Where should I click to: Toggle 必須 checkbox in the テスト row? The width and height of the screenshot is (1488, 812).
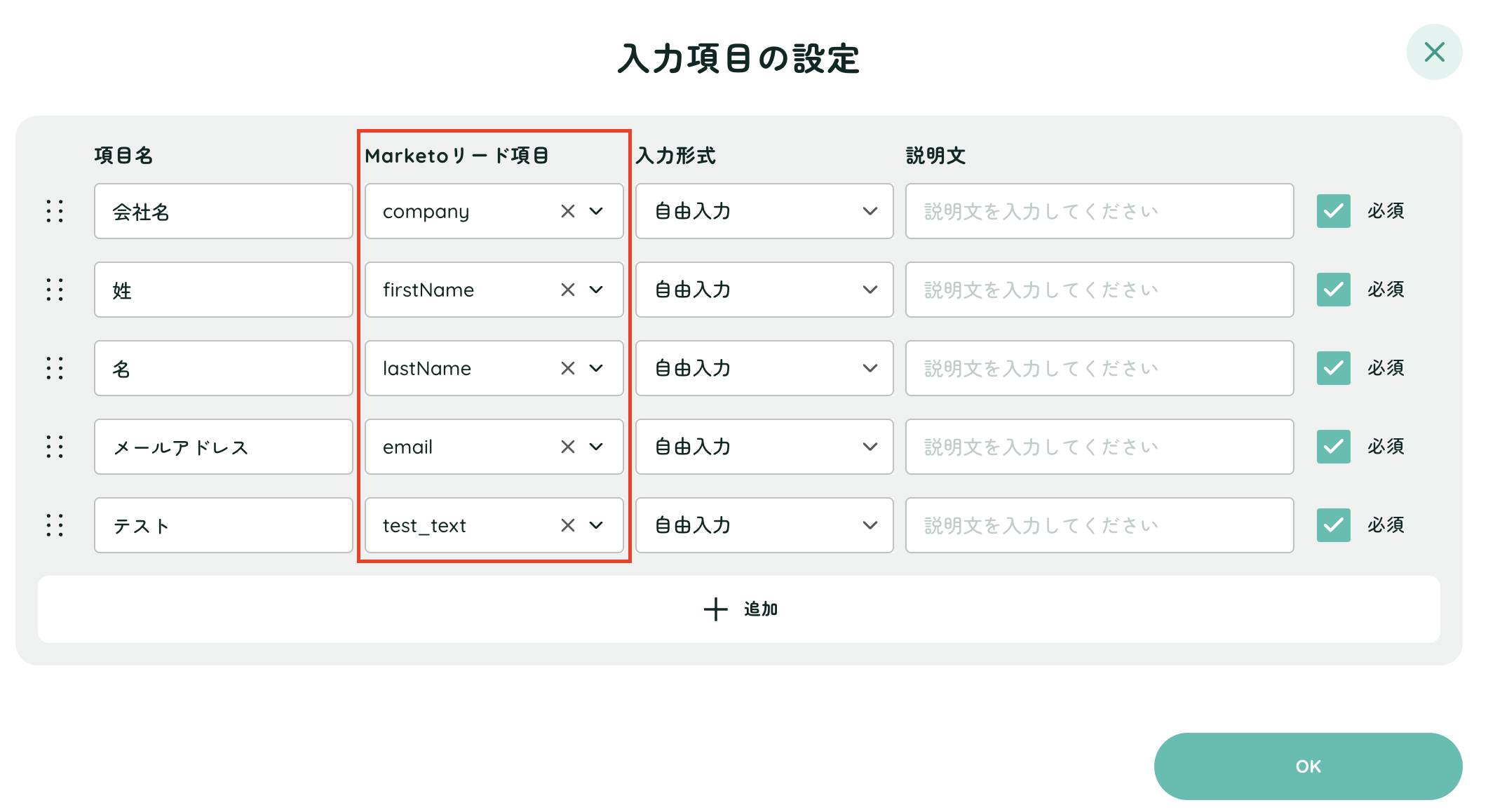pos(1333,525)
